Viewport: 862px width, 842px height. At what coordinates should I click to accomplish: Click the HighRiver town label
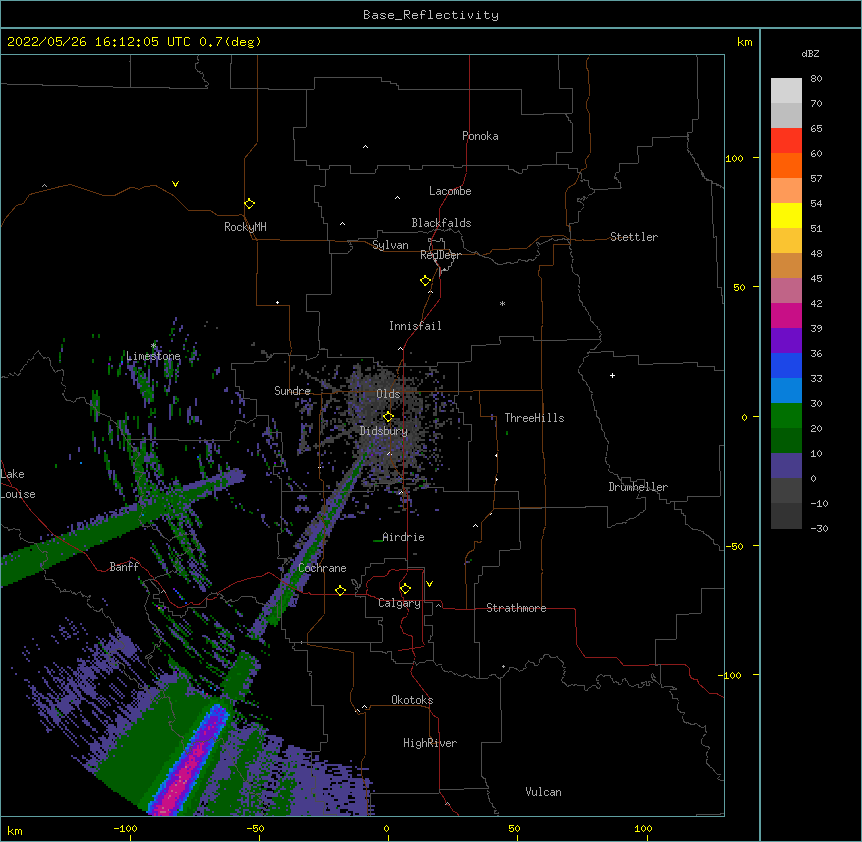[430, 743]
